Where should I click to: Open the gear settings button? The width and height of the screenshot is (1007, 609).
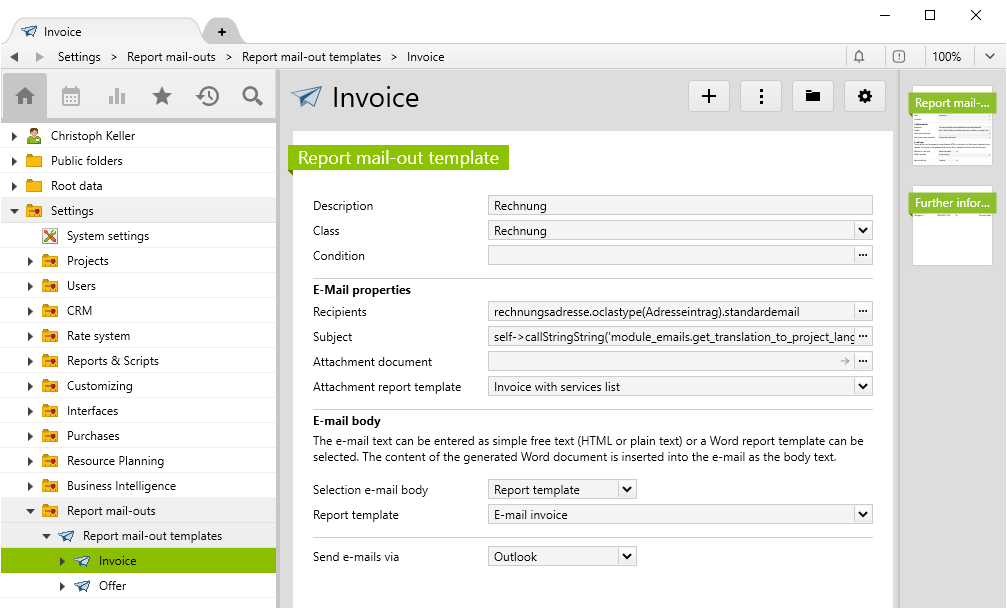click(865, 96)
